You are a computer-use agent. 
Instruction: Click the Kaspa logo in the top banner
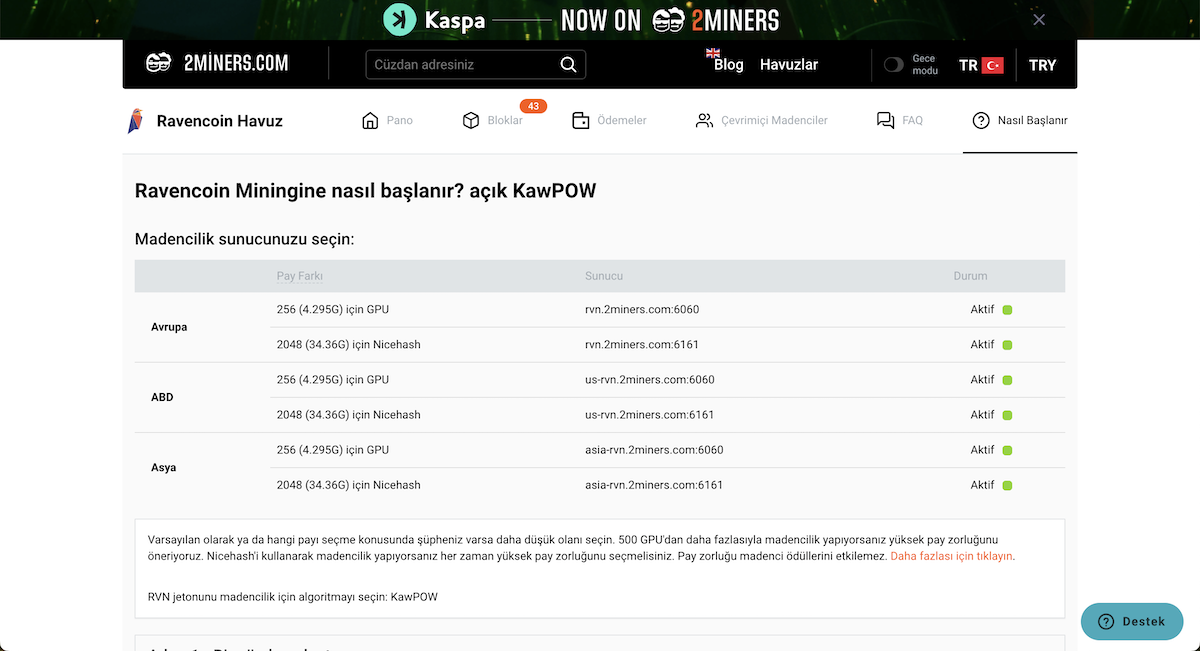399,19
